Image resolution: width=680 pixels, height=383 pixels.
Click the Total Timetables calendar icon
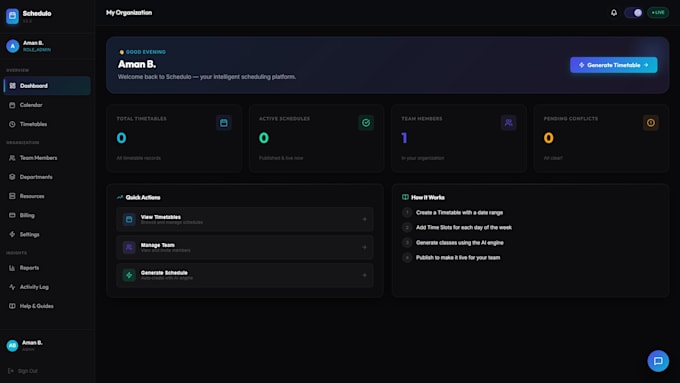pyautogui.click(x=224, y=123)
